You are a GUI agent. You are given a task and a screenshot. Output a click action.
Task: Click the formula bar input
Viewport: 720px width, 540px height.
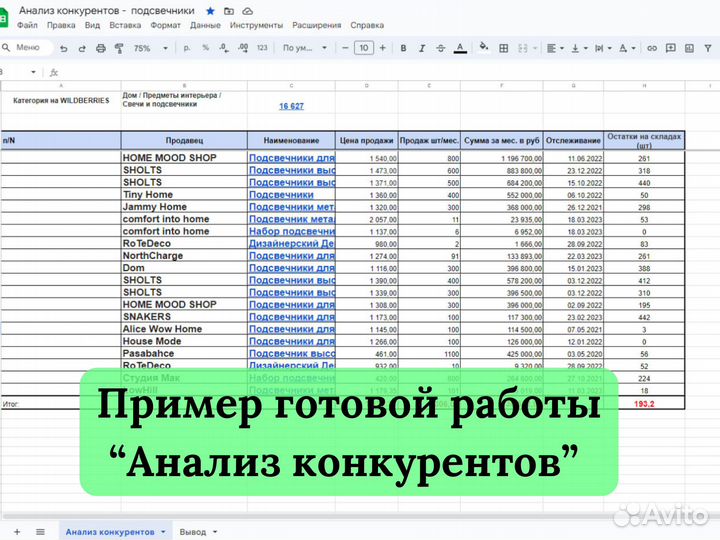390,72
